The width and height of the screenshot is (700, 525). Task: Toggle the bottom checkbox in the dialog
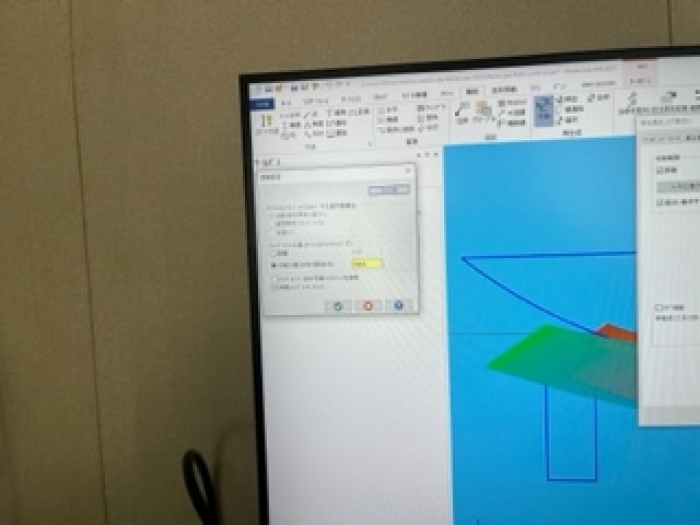(x=275, y=287)
